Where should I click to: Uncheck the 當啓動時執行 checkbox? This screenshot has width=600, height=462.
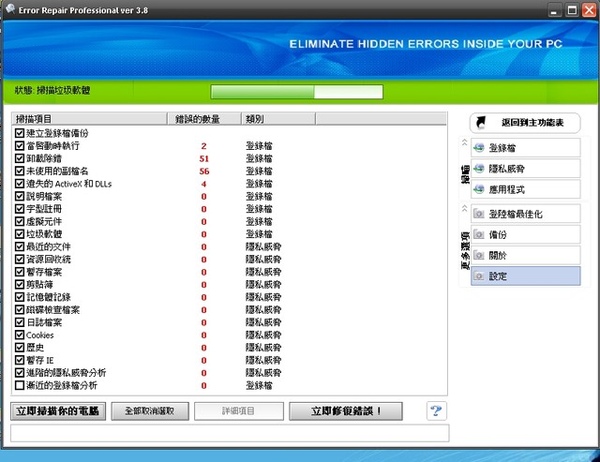(20, 145)
